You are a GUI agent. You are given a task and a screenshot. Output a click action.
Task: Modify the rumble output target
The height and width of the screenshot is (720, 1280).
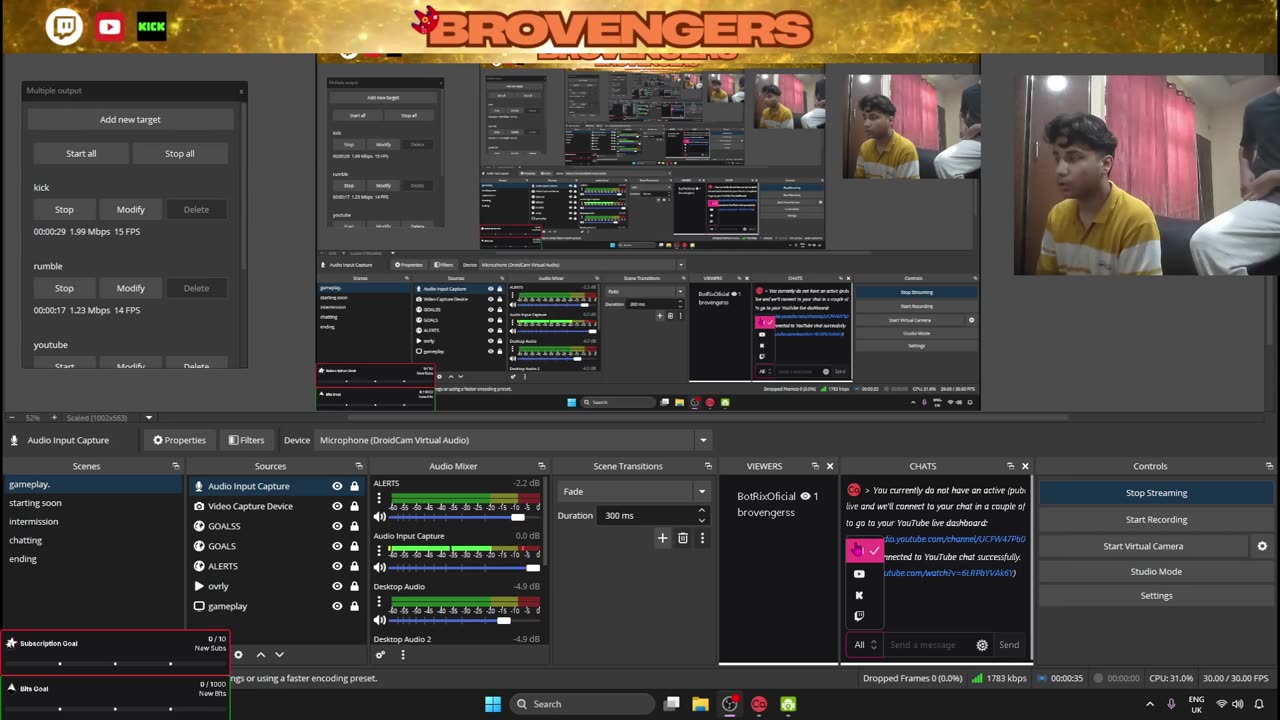click(x=131, y=288)
